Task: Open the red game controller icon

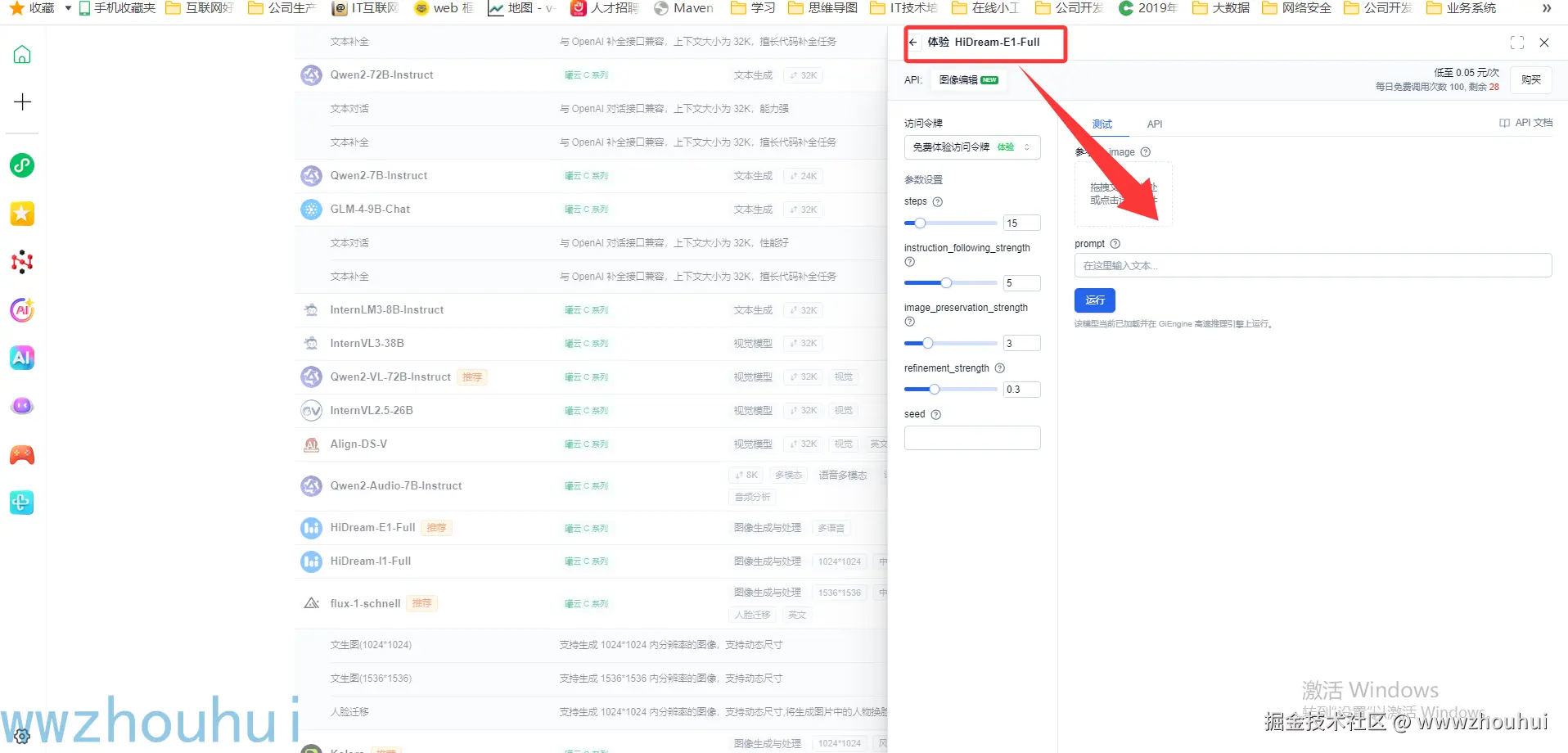Action: point(22,454)
